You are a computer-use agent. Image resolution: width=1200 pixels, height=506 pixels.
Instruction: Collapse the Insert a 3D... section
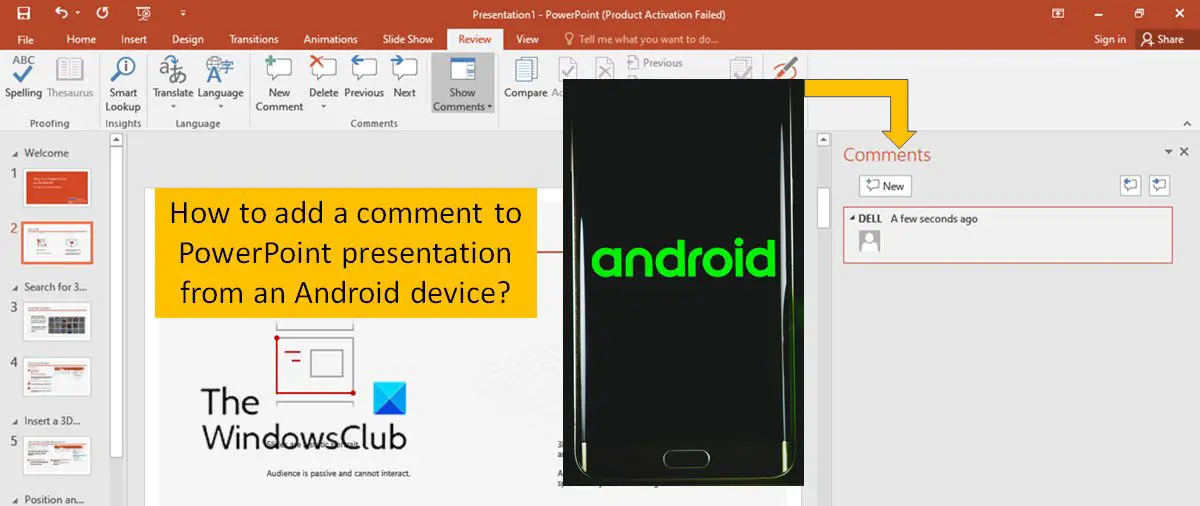click(16, 421)
